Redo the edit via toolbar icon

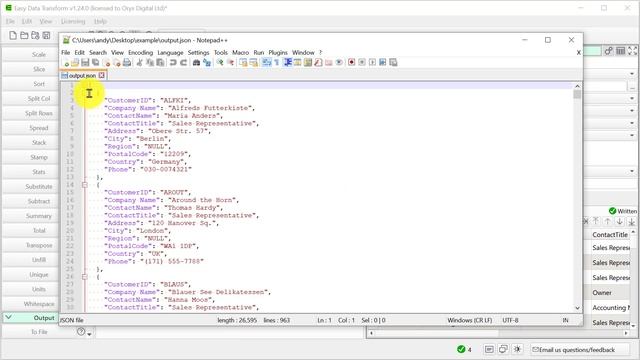[x=184, y=62]
